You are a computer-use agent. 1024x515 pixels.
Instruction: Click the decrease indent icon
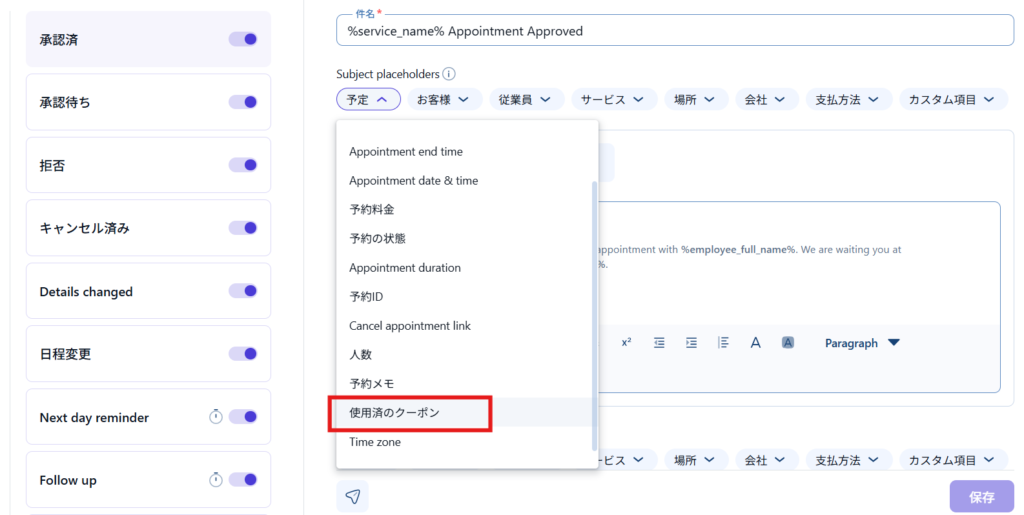pyautogui.click(x=659, y=343)
